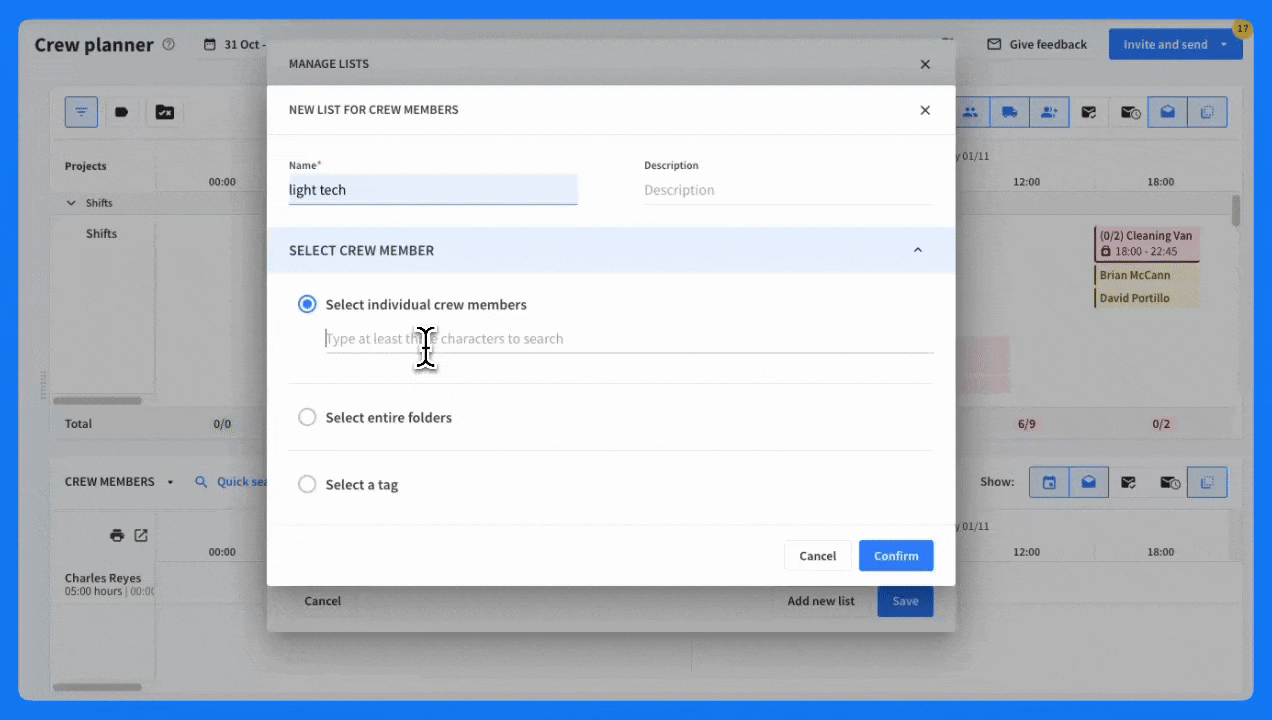Click the help question mark beside Crew planner

(168, 44)
